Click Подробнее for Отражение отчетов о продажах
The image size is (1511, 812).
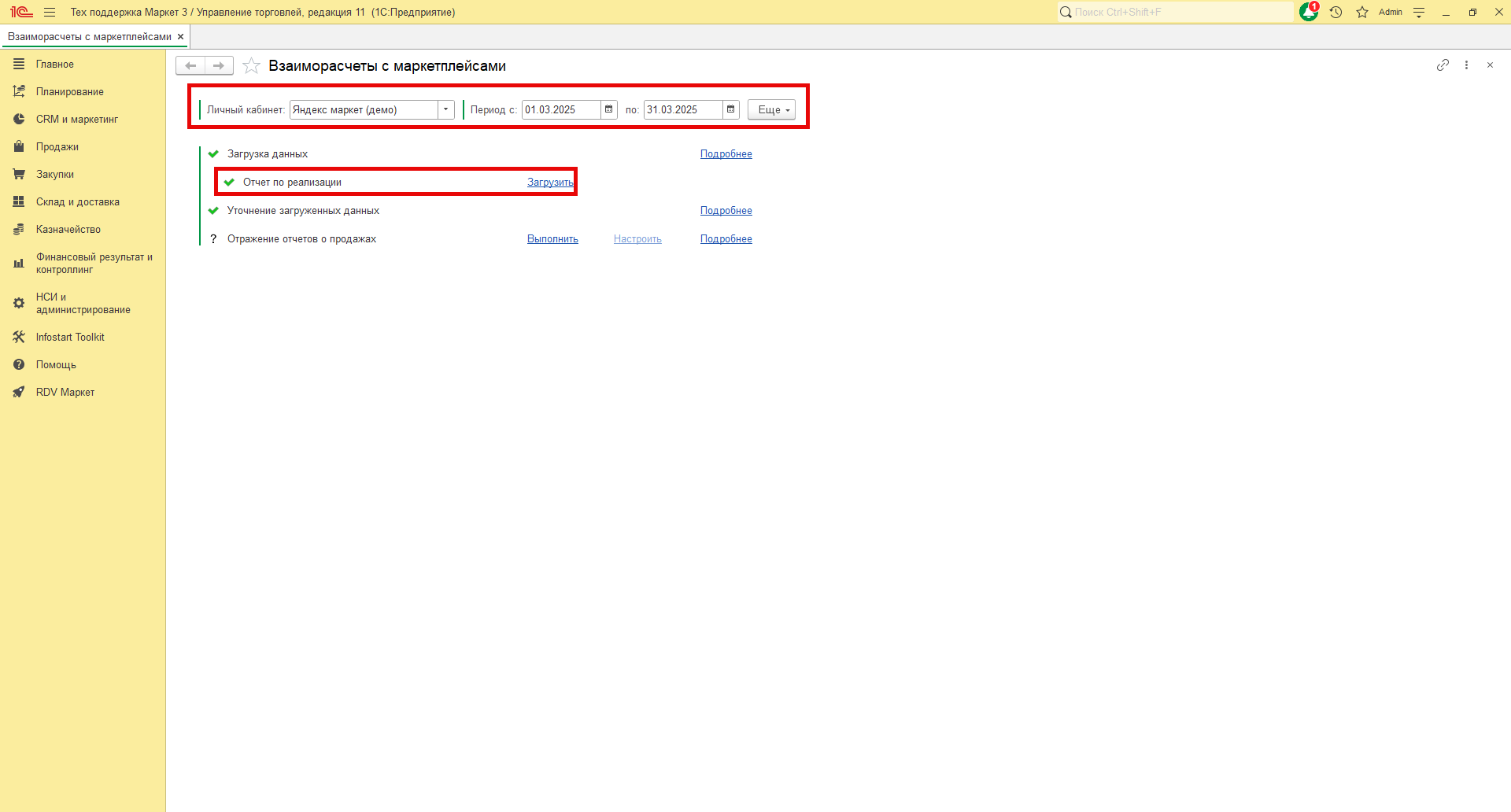(x=726, y=238)
